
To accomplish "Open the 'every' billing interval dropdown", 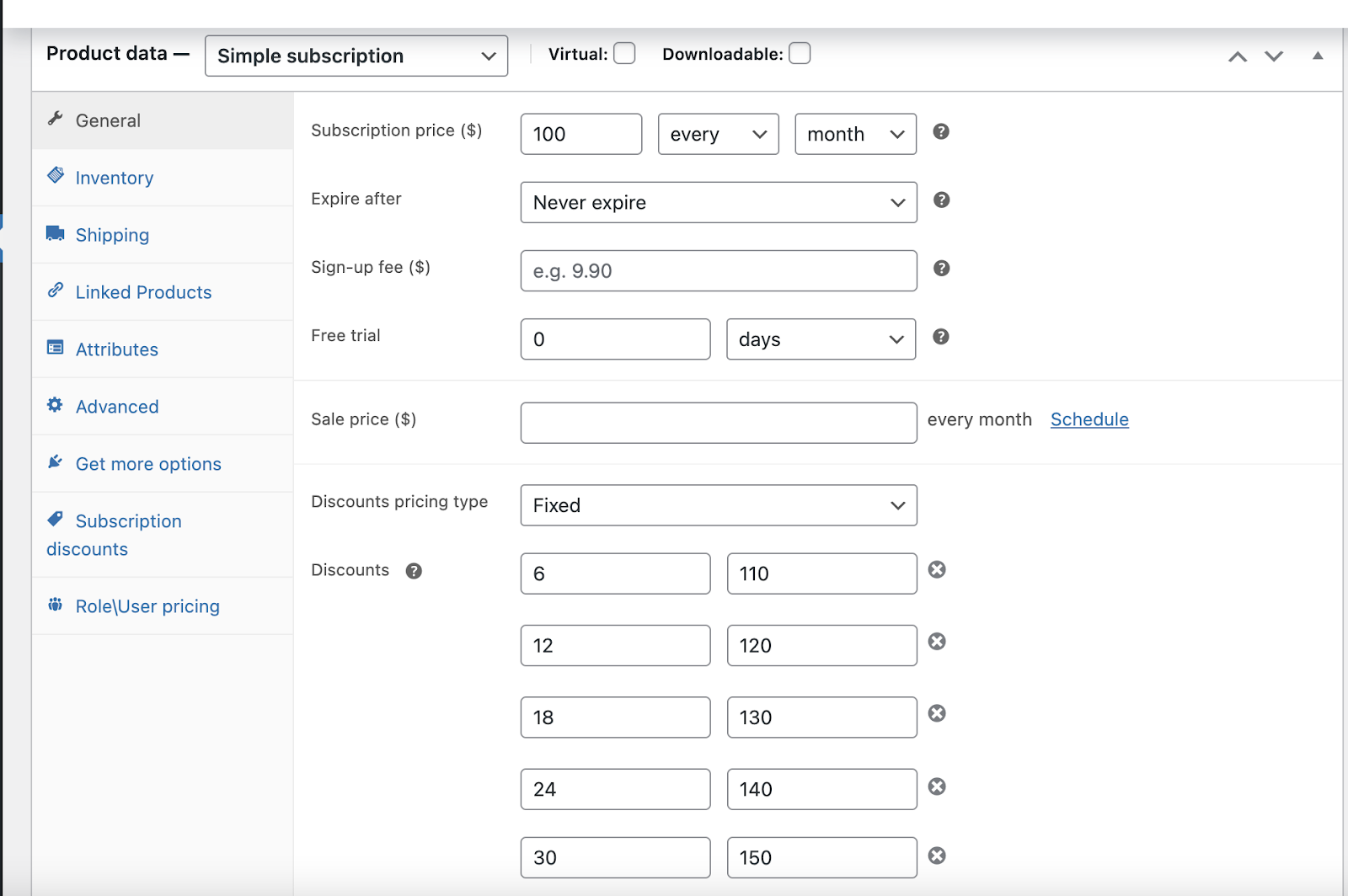I will coord(719,134).
